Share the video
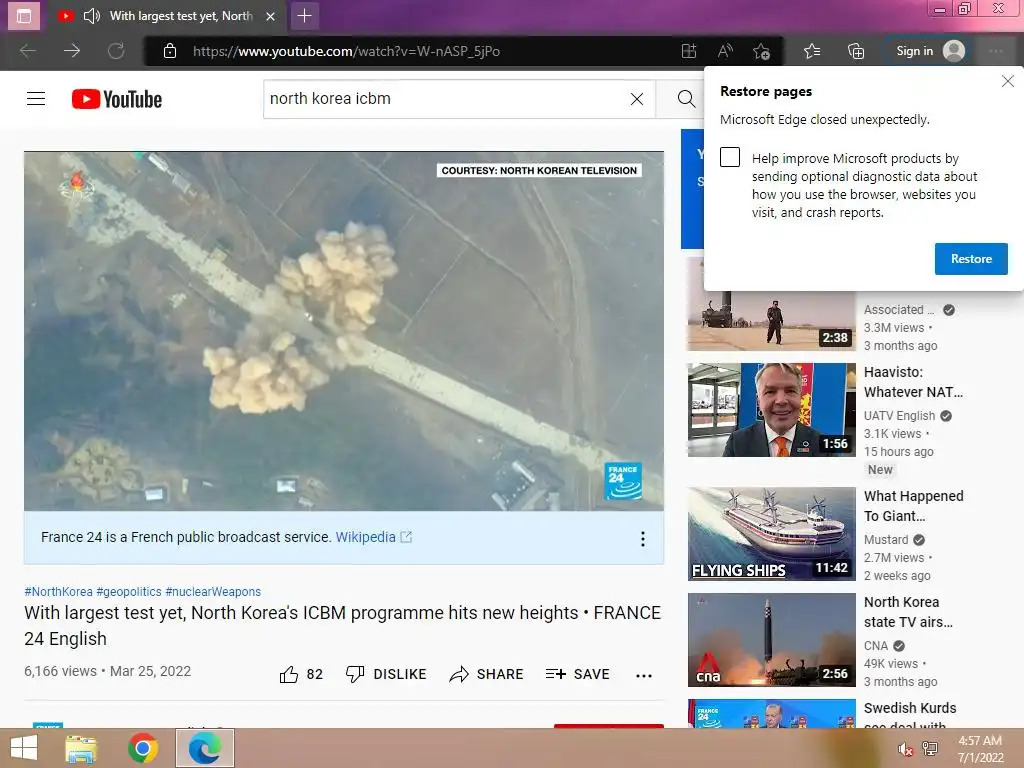The height and width of the screenshot is (768, 1024). (x=486, y=674)
